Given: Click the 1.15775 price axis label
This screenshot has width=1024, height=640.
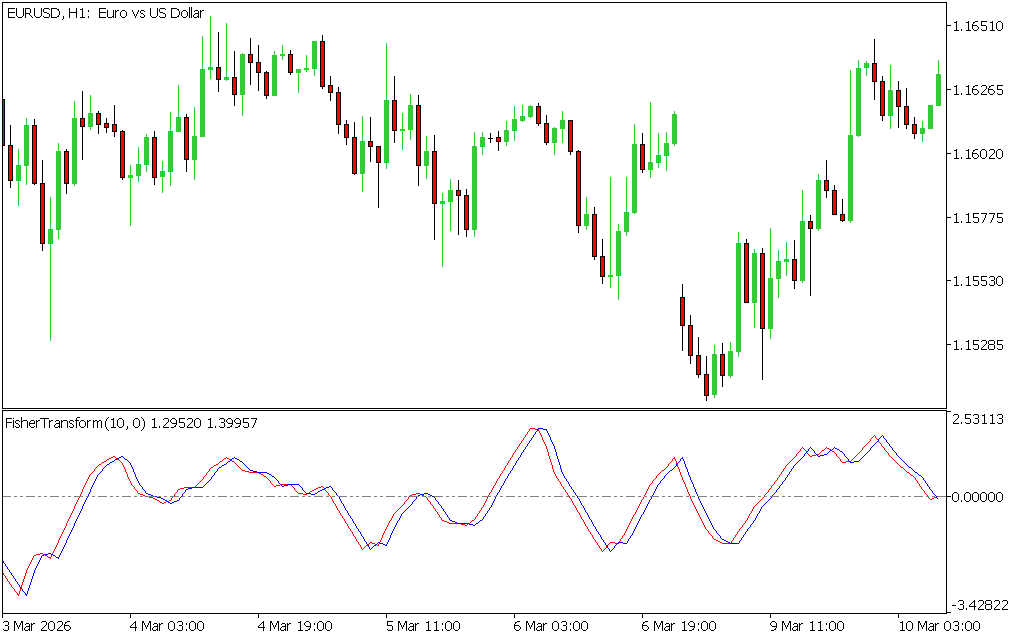Looking at the screenshot, I should [978, 218].
